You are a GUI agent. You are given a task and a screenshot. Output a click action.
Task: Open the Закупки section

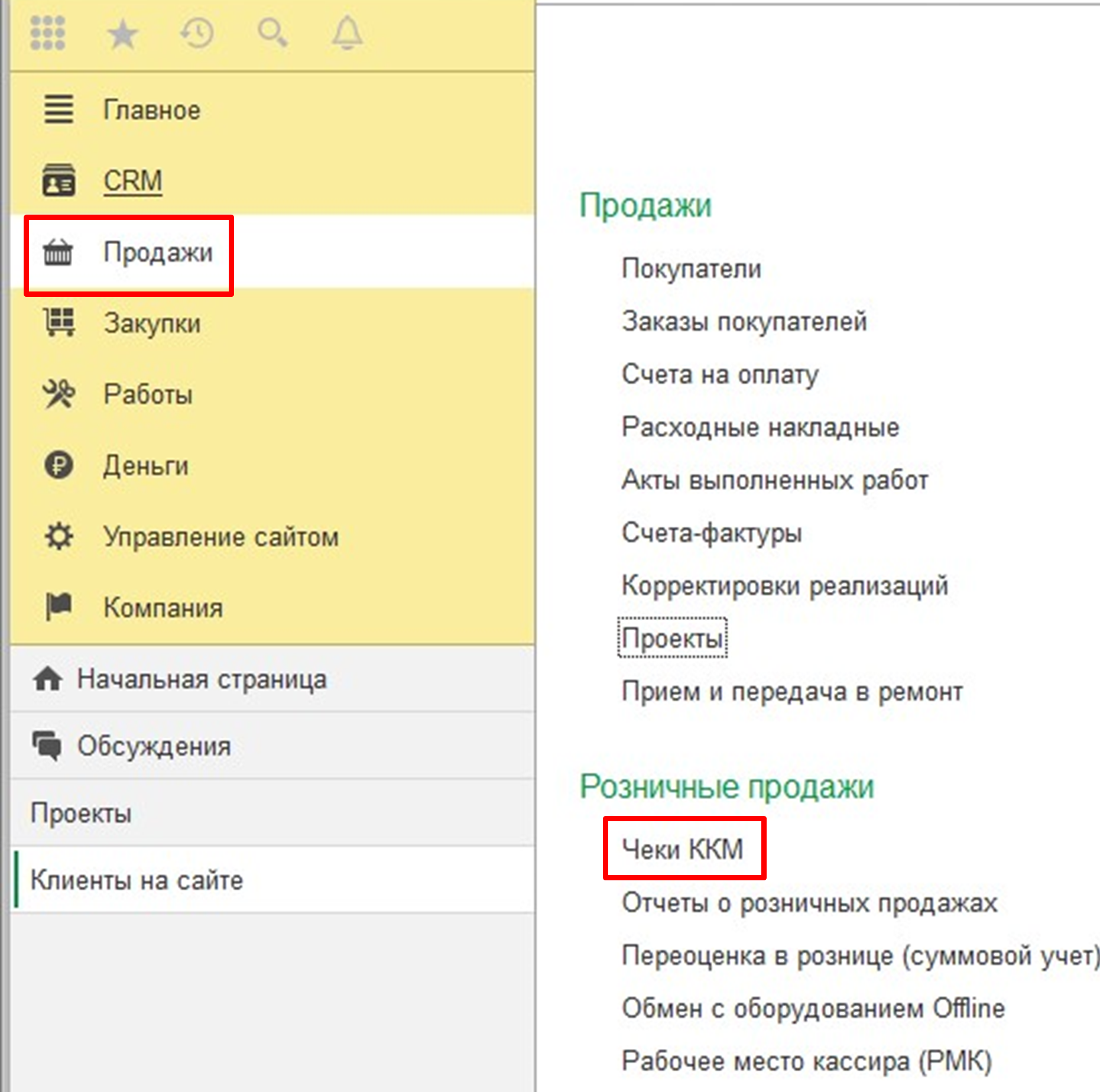(x=152, y=324)
